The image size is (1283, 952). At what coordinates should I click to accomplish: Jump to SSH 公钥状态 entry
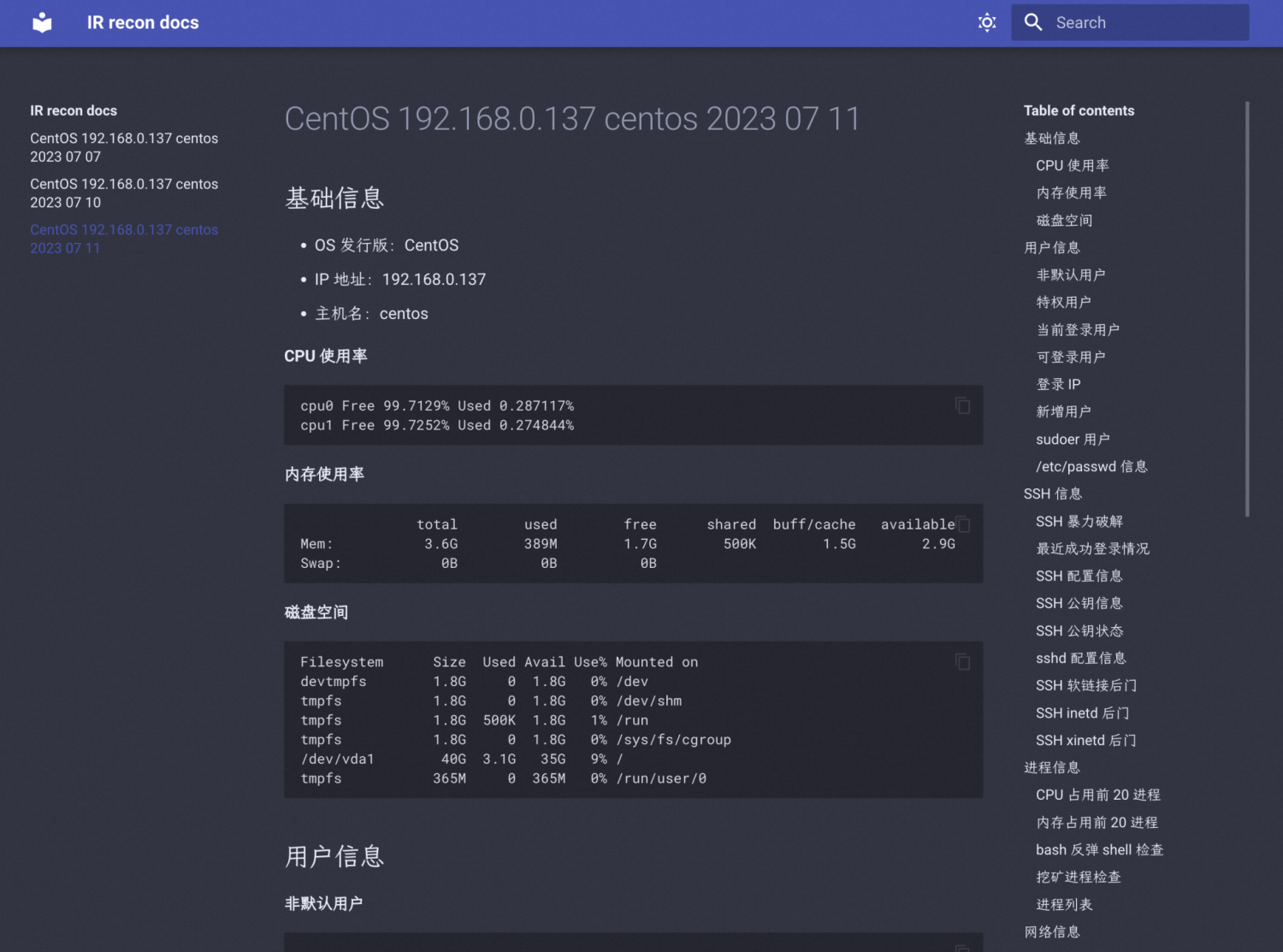(x=1079, y=630)
